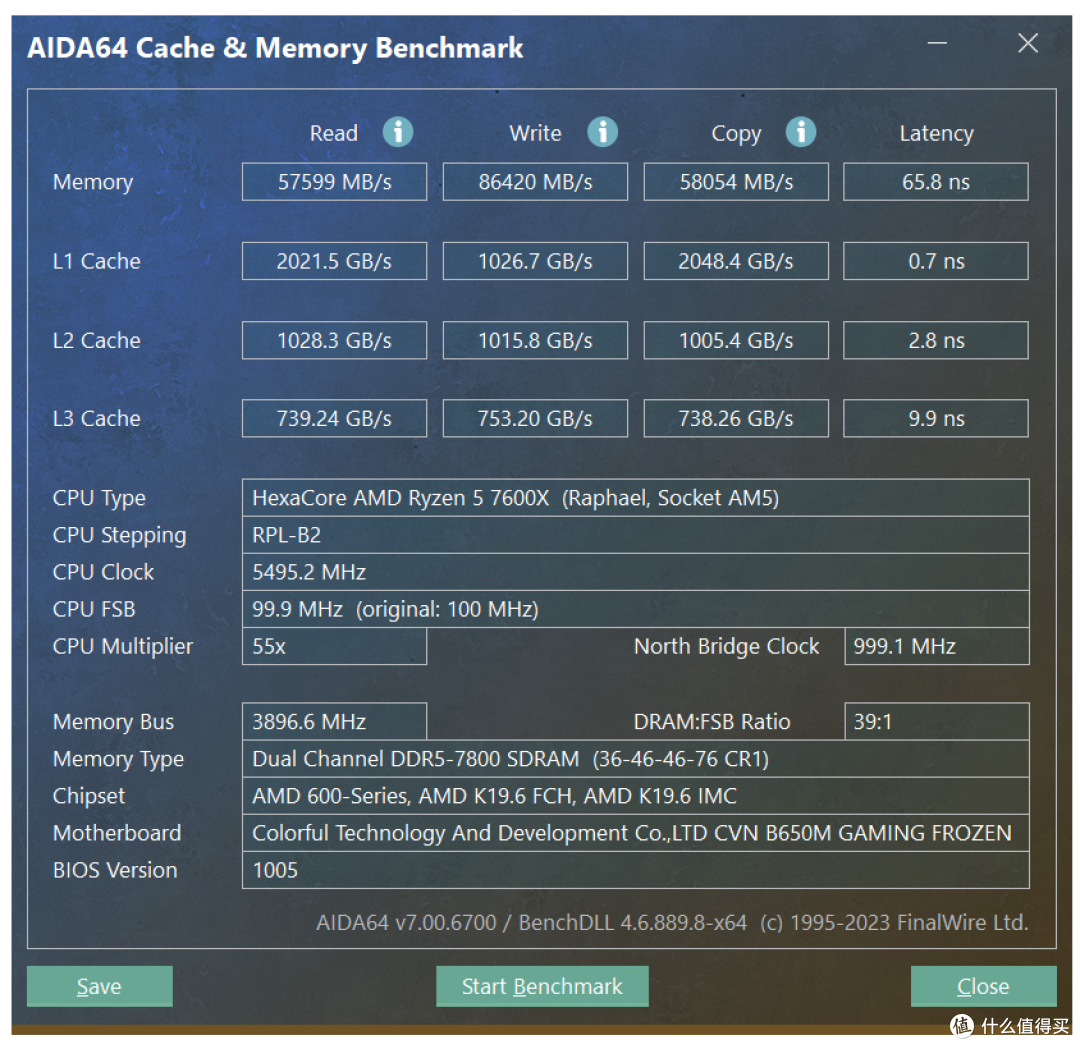The image size is (1080, 1049).
Task: Click CPU Stepping value RPL-B2
Action: click(x=636, y=535)
